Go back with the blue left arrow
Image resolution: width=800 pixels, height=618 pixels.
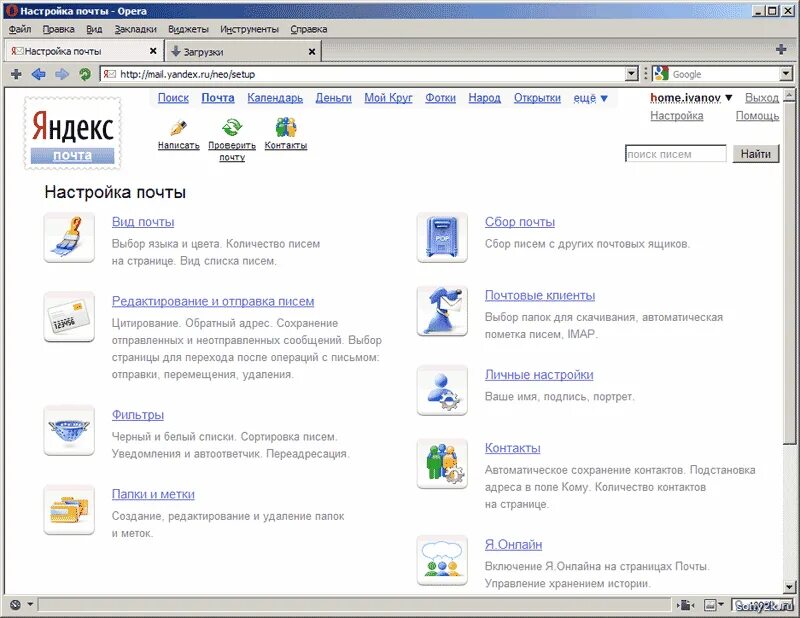(38, 75)
